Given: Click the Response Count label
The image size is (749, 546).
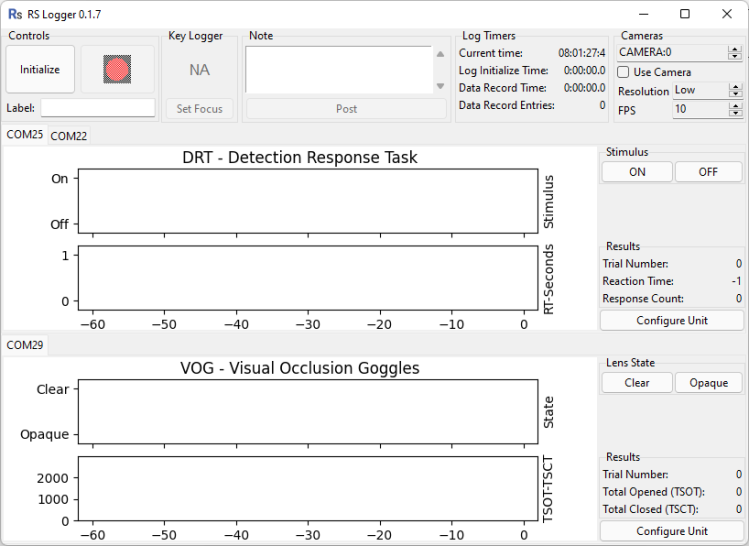Looking at the screenshot, I should click(643, 299).
